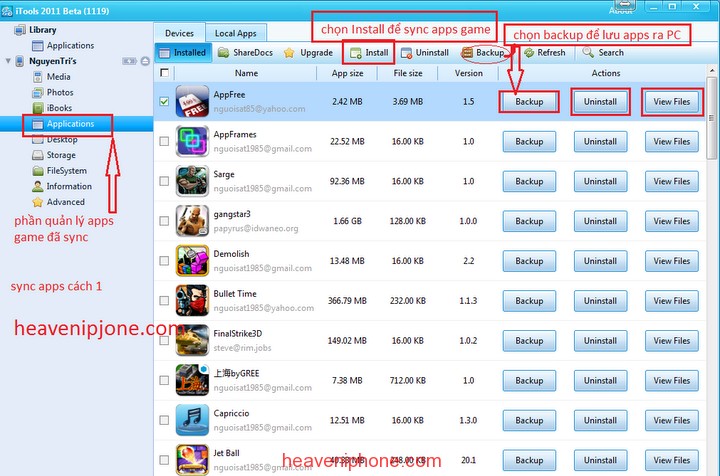
Task: Sort by the App size column header
Action: pos(347,73)
